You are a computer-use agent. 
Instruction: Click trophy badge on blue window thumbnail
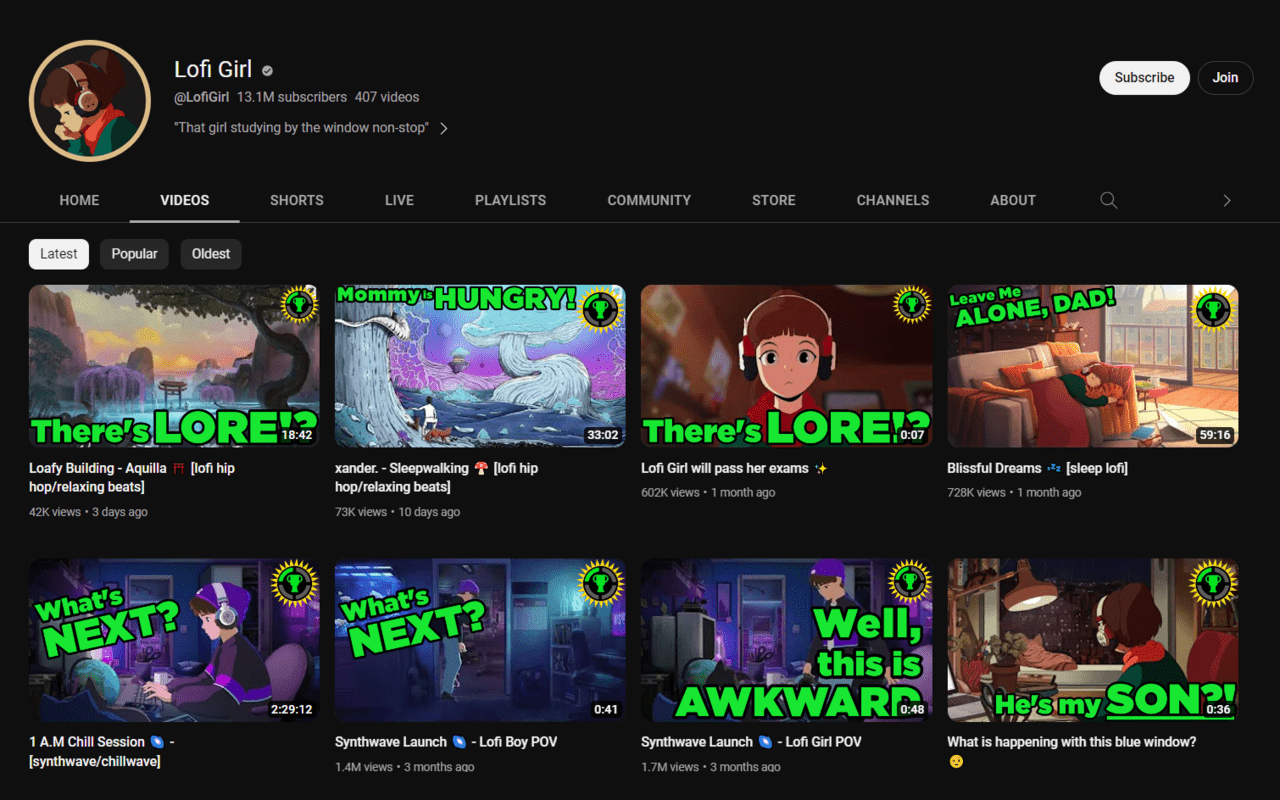[1214, 581]
